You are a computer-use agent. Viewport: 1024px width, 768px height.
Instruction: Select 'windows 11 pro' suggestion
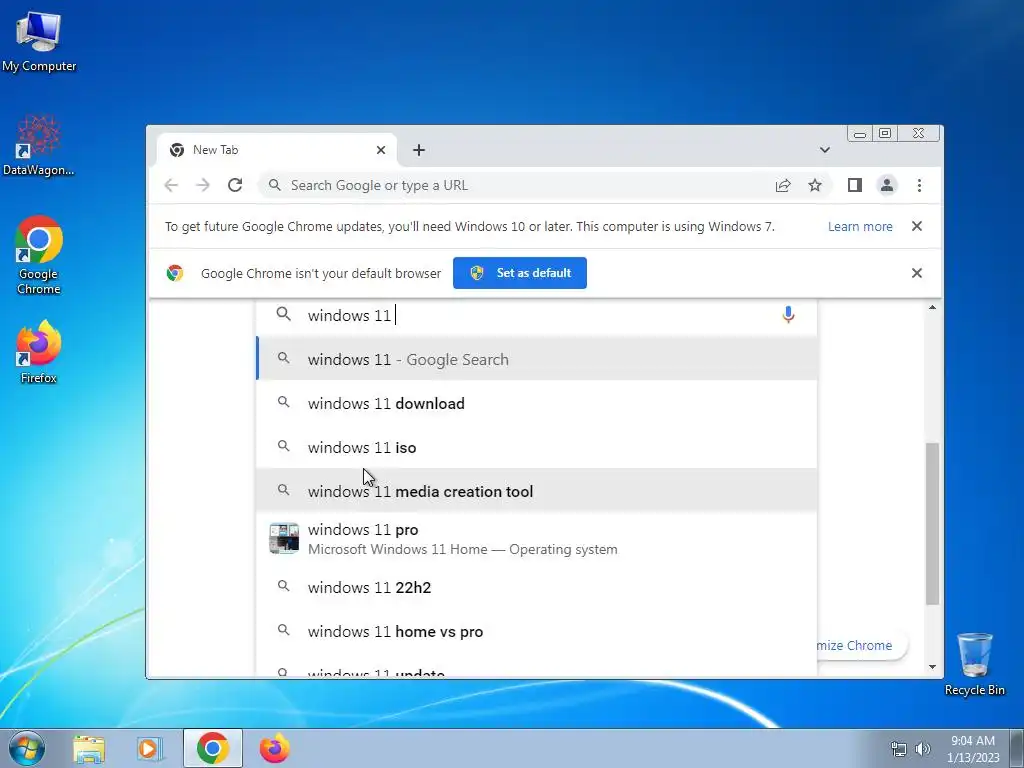point(536,539)
